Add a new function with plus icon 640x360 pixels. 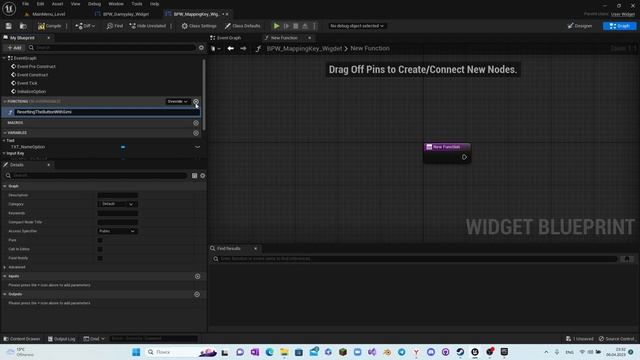pos(196,101)
